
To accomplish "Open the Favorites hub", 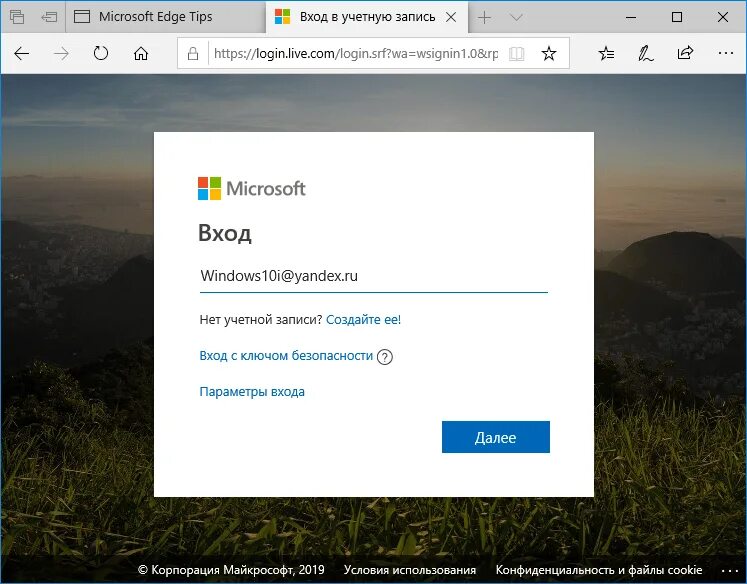I will tap(606, 53).
